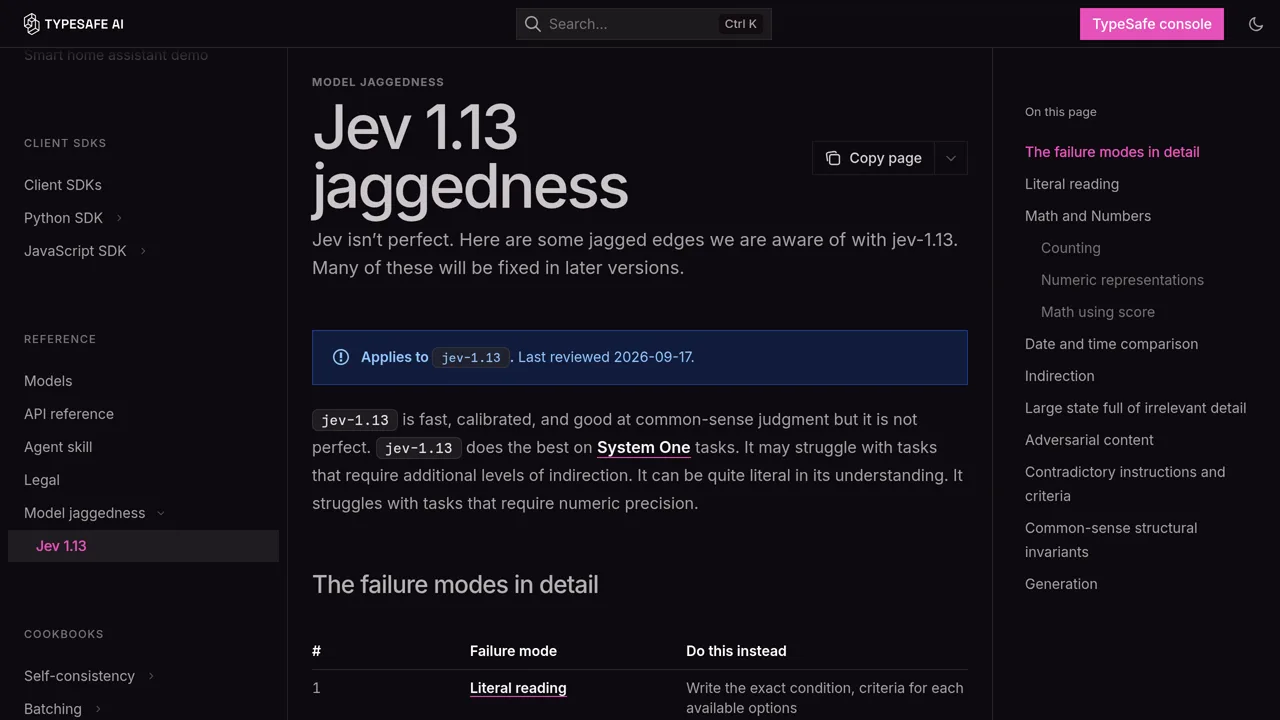
Task: Jump to Indirection section
Action: [1060, 376]
